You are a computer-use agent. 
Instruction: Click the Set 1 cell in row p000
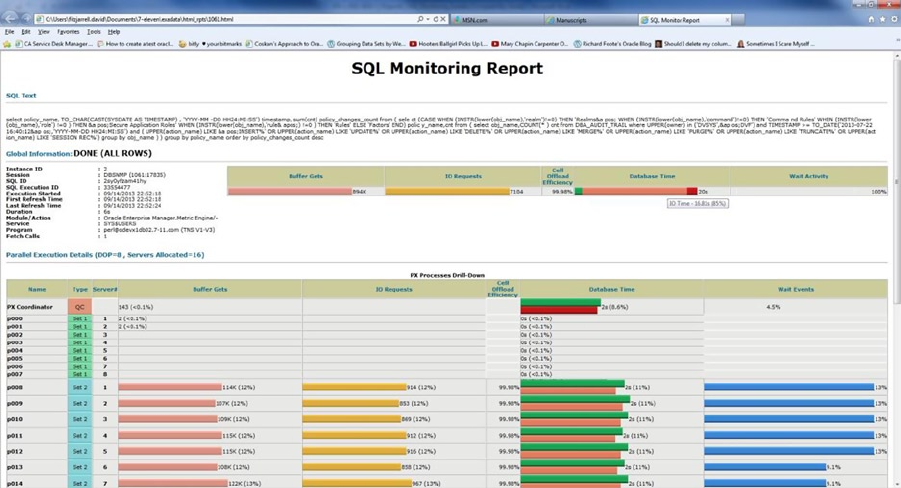point(79,318)
